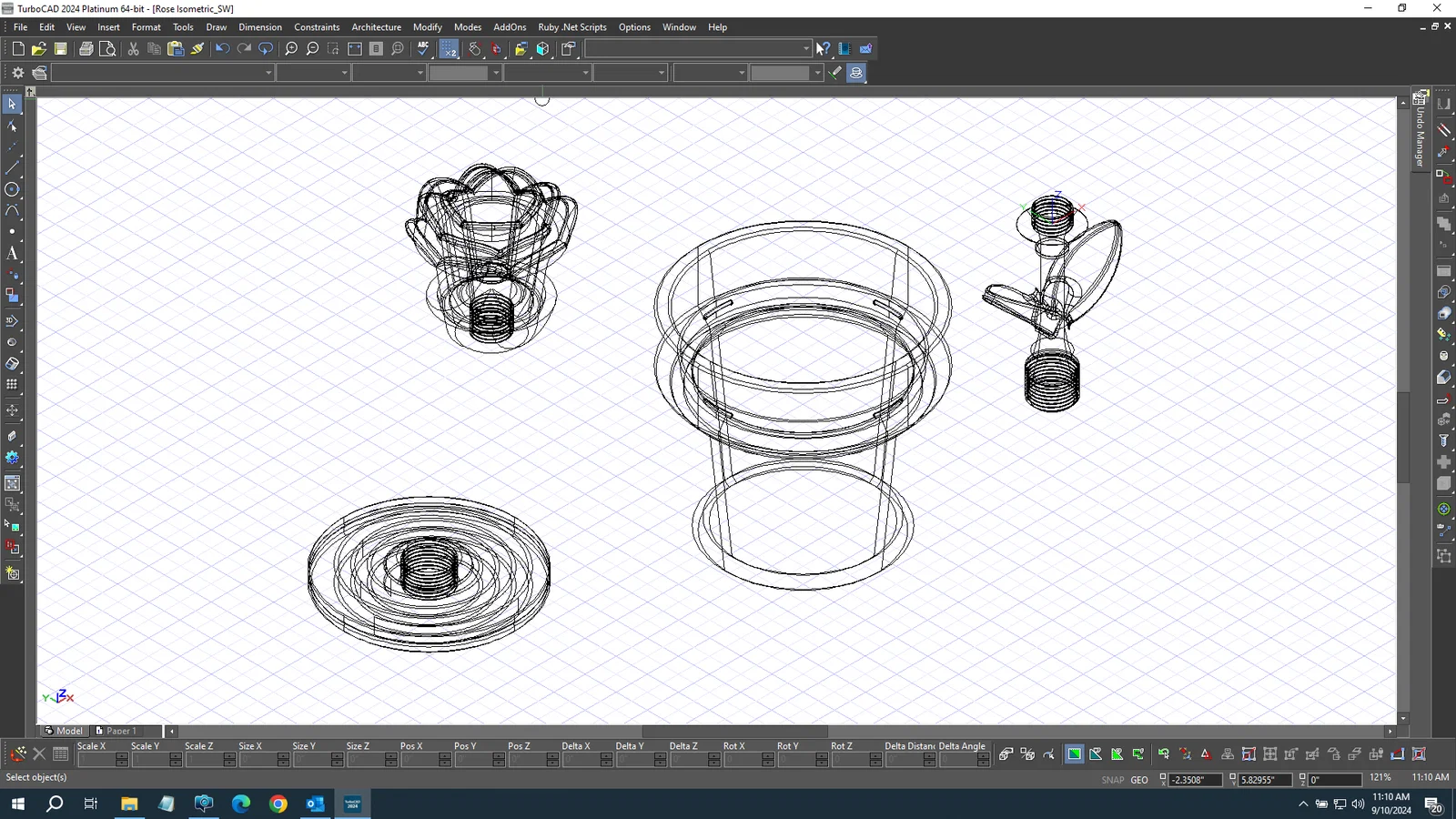Viewport: 1456px width, 819px height.
Task: Toggle the highlighted grid snap toolbar button
Action: 449,49
